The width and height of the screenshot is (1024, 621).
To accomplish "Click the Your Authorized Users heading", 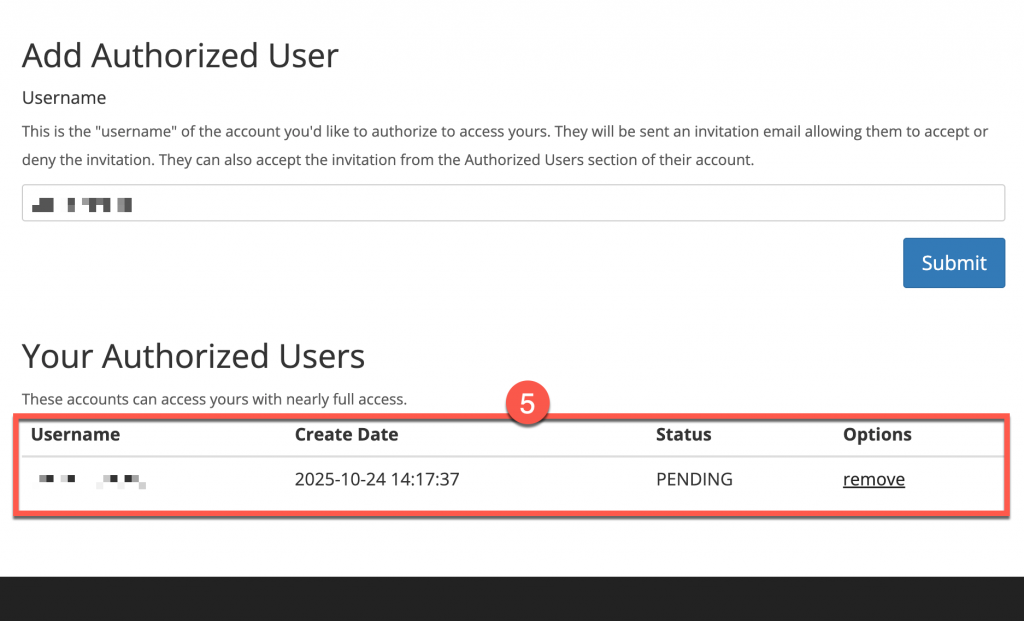I will [193, 356].
